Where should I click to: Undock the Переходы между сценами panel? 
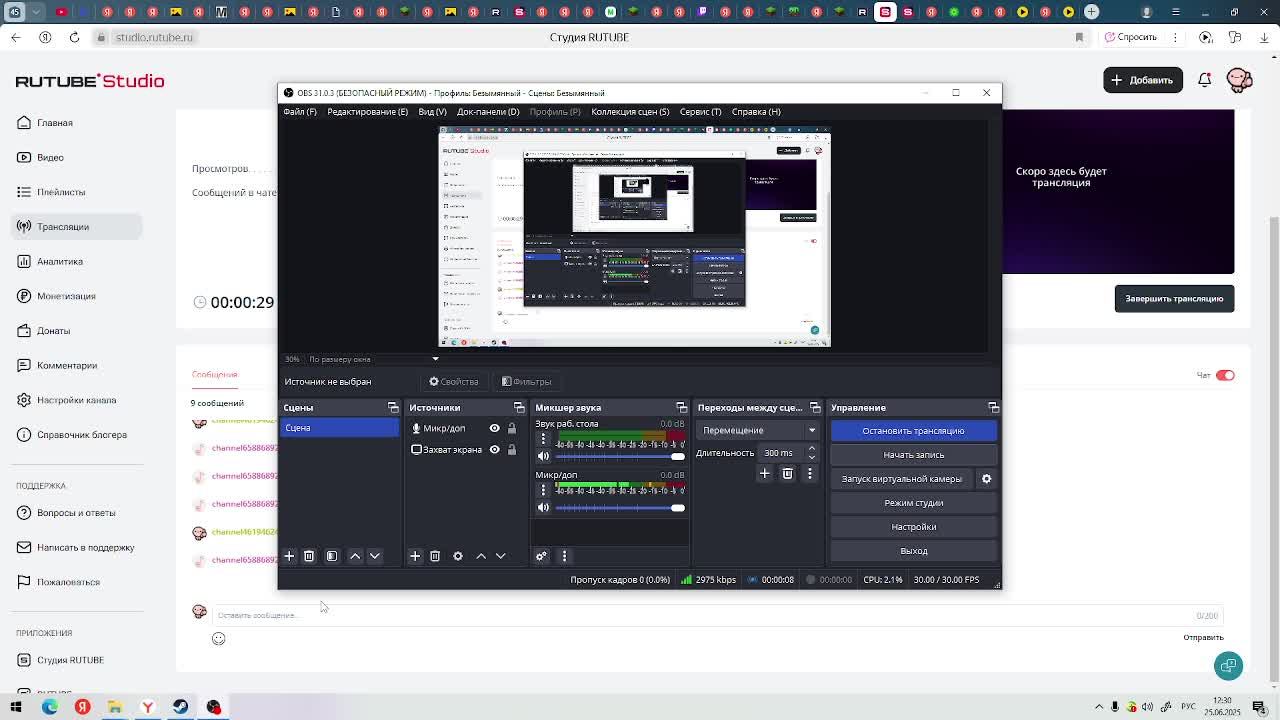[x=815, y=408]
